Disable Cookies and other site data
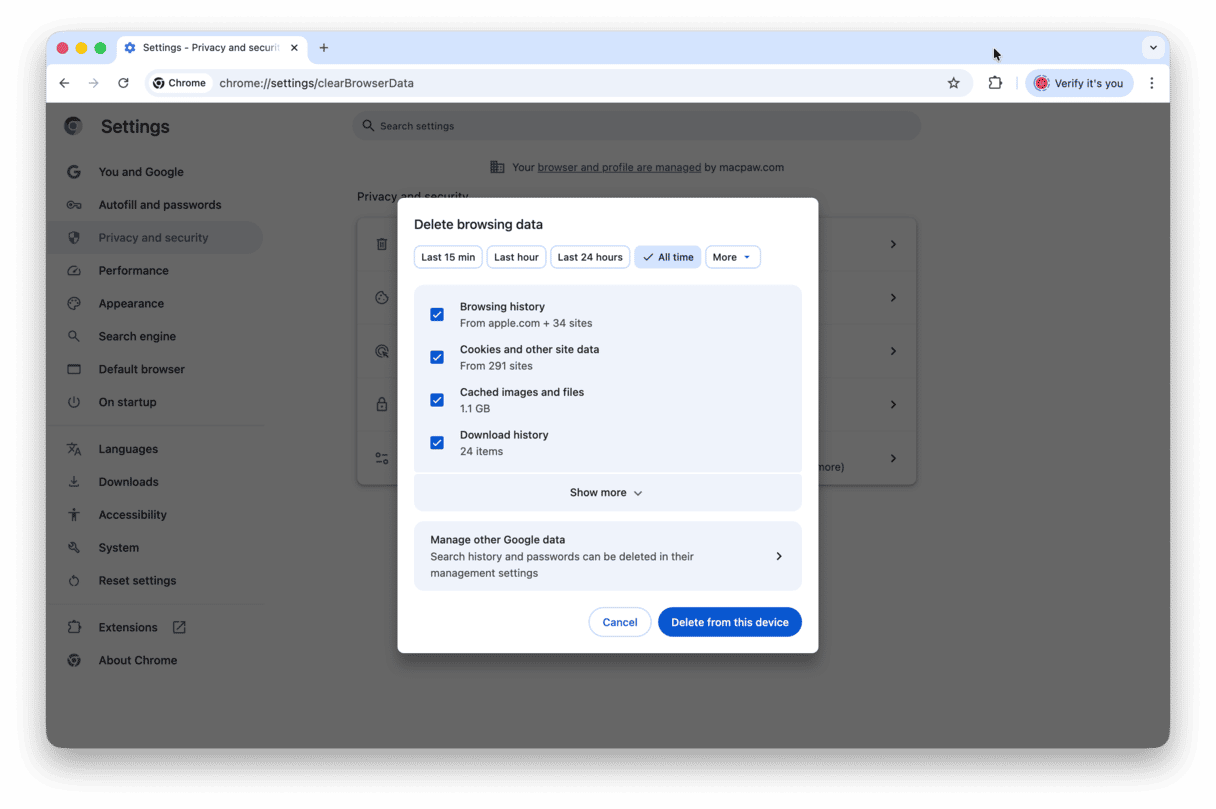 click(x=437, y=357)
